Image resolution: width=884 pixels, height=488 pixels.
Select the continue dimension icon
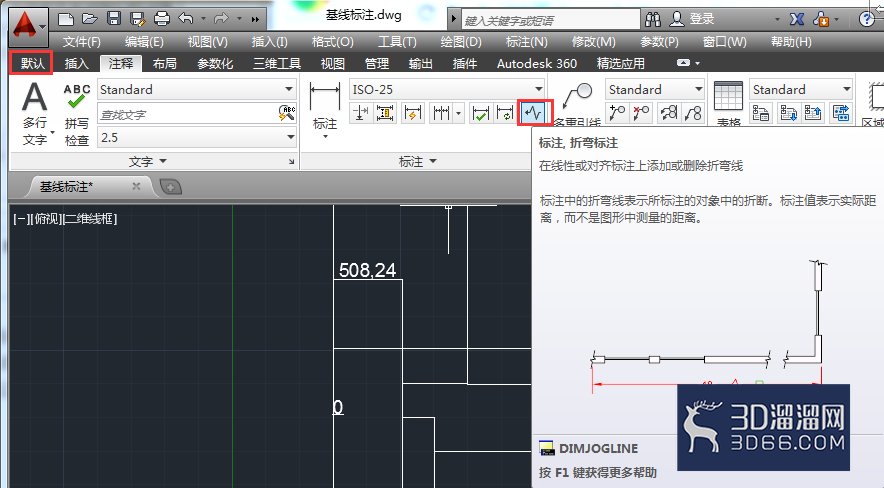(x=441, y=113)
